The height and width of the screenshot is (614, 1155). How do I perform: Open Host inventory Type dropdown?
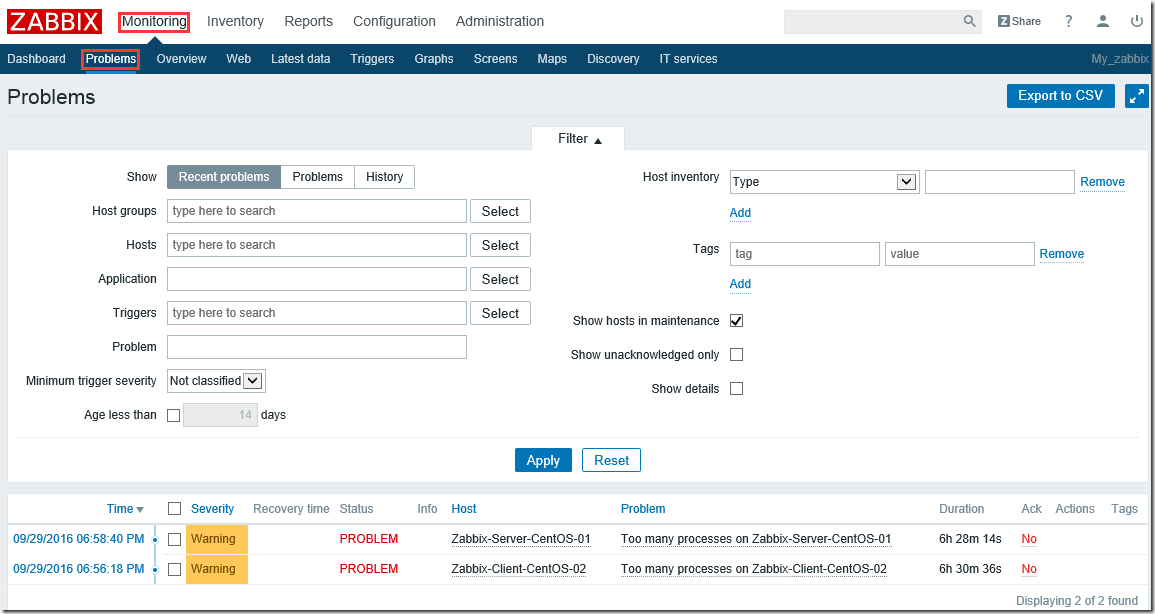[x=824, y=182]
